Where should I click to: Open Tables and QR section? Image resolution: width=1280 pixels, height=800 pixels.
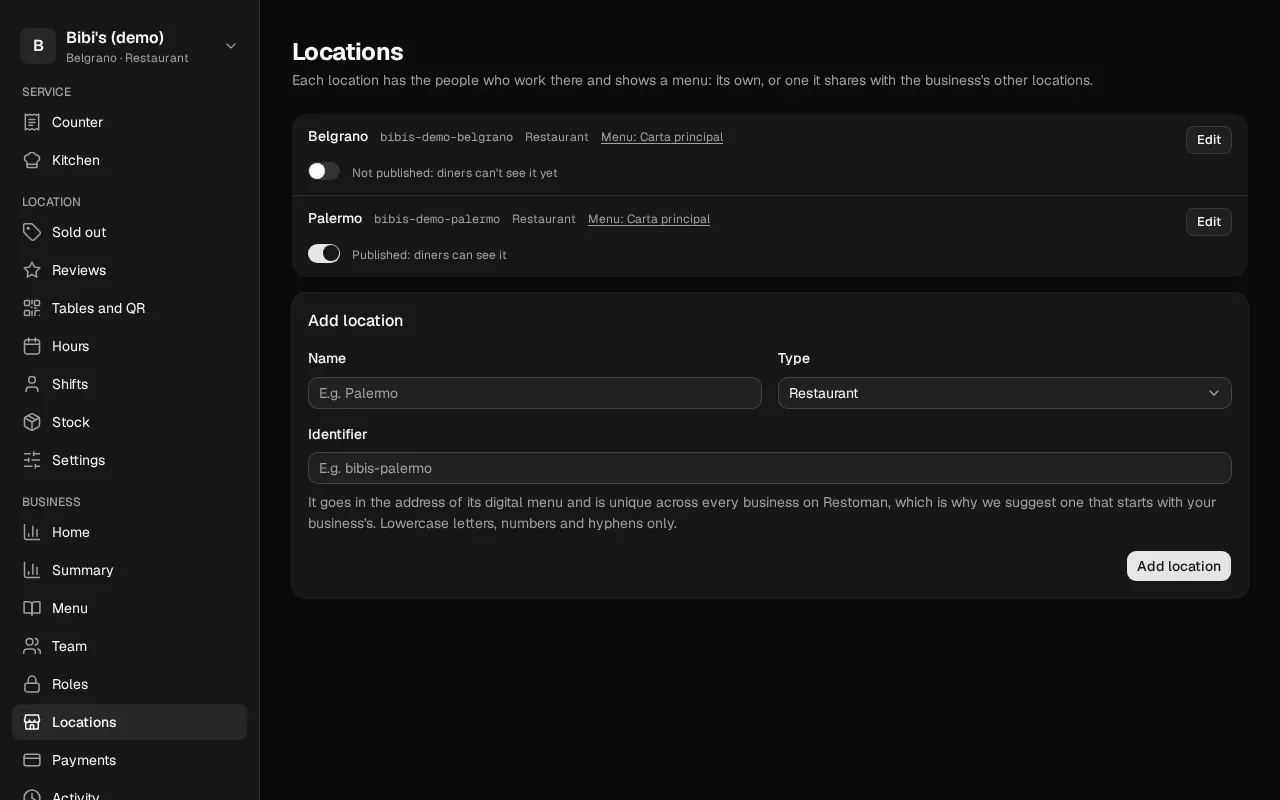[130, 308]
